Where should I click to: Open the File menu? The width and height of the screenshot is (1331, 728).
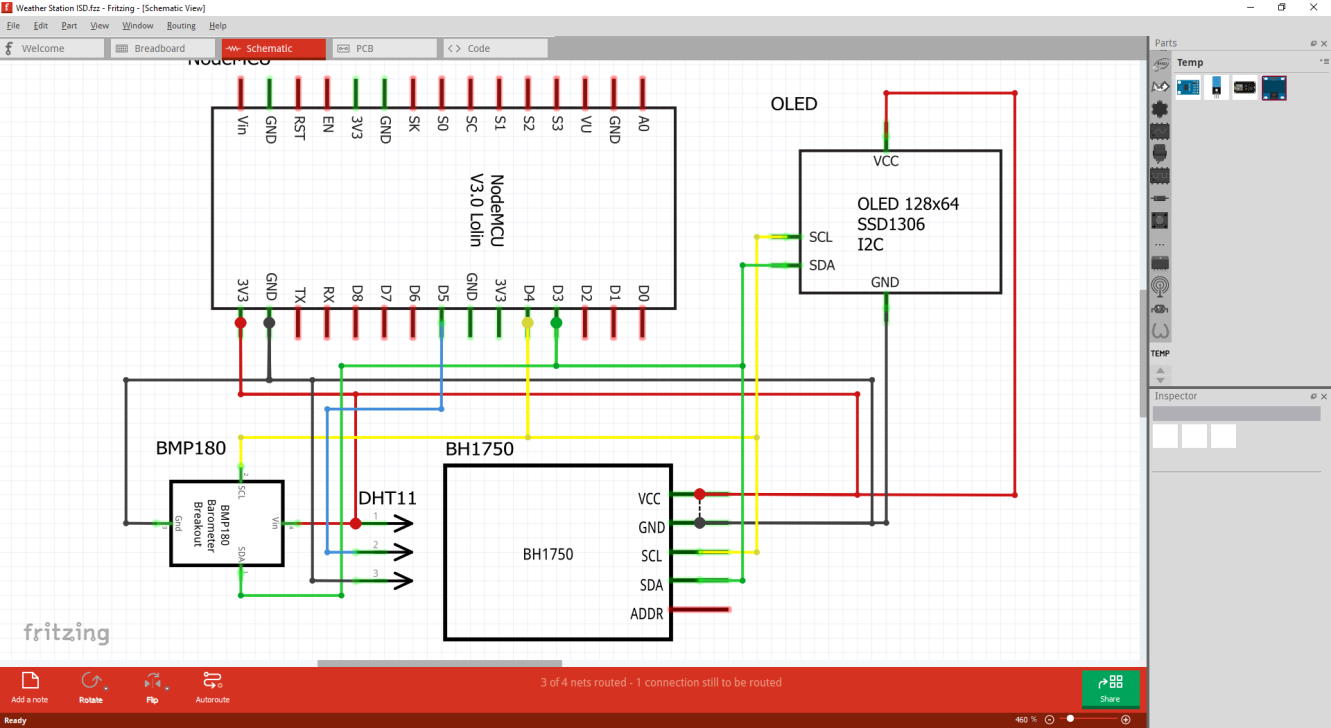click(x=13, y=25)
